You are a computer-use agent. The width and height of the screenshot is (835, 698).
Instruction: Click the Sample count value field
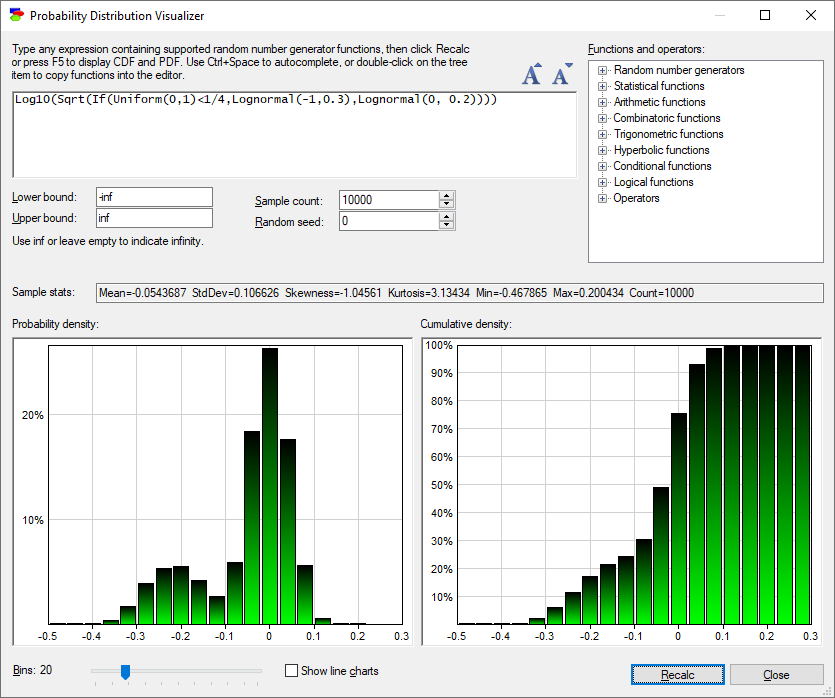point(389,200)
